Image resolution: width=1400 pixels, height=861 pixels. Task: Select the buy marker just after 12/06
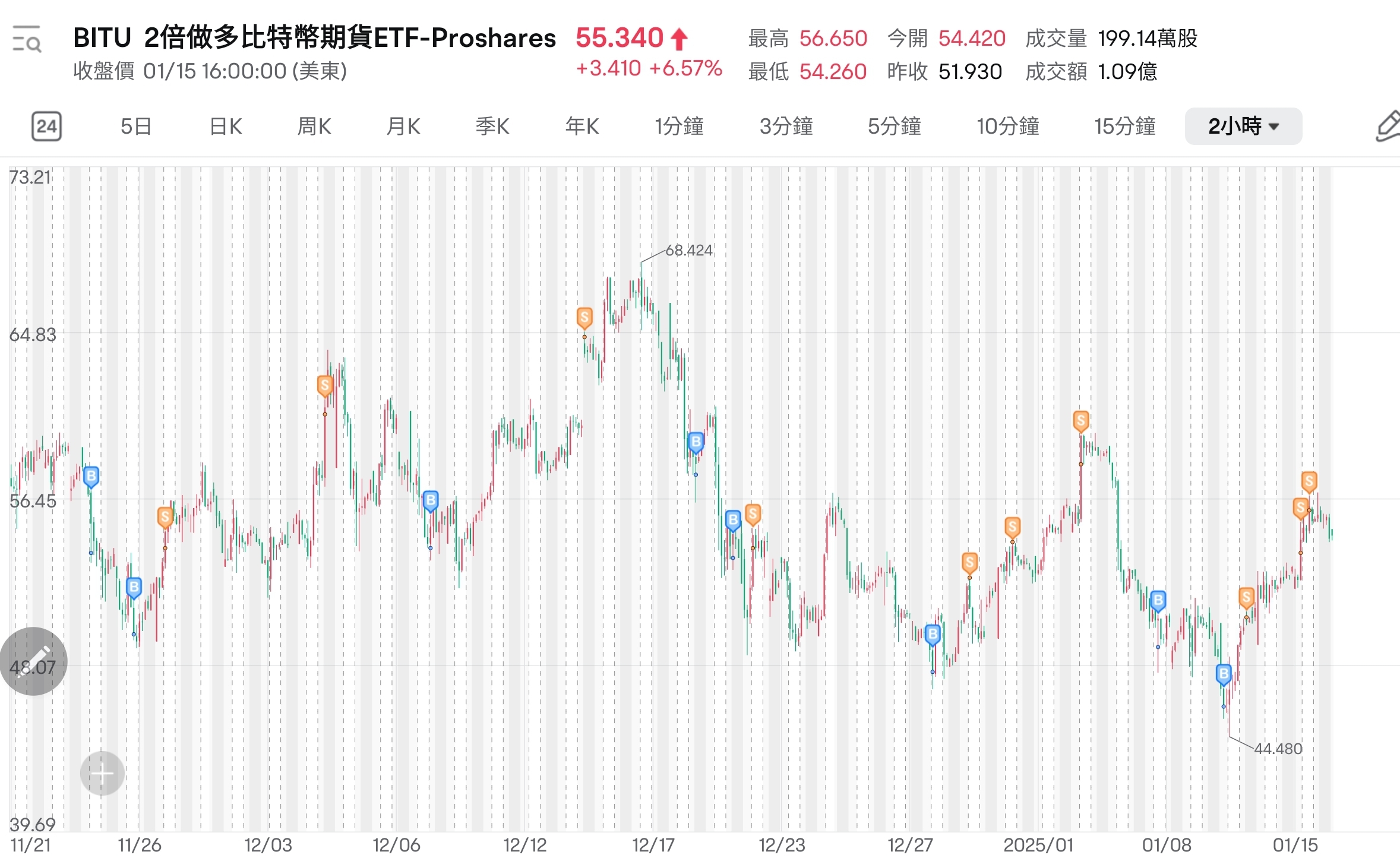[431, 501]
